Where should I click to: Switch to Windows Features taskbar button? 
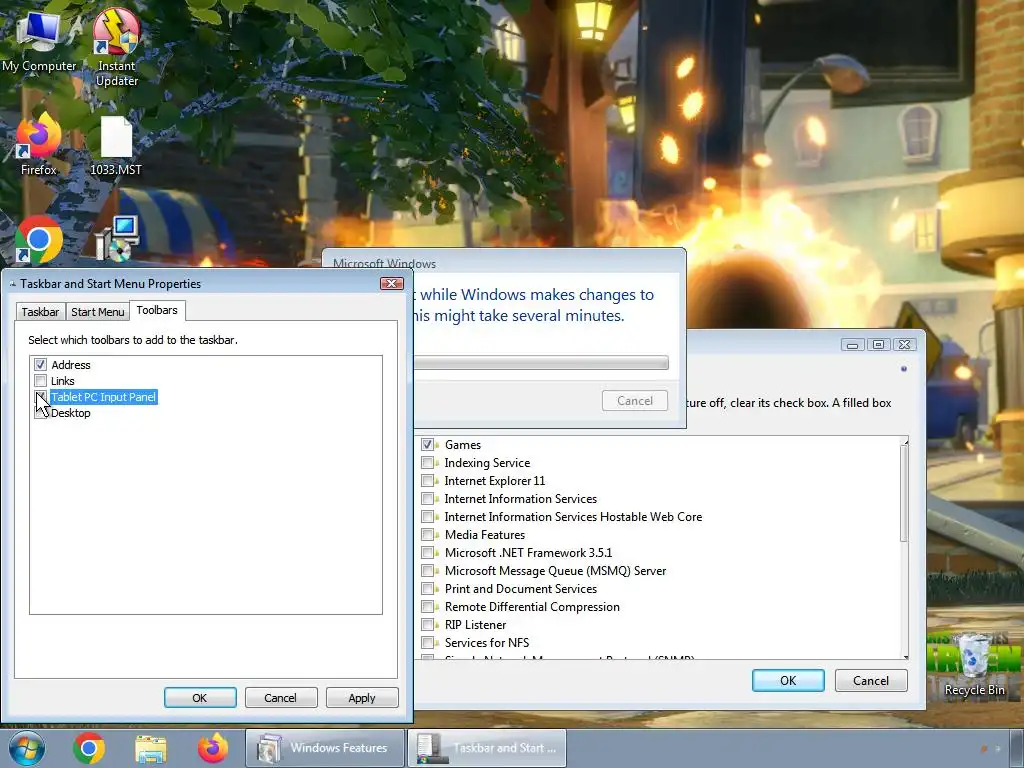pos(325,748)
